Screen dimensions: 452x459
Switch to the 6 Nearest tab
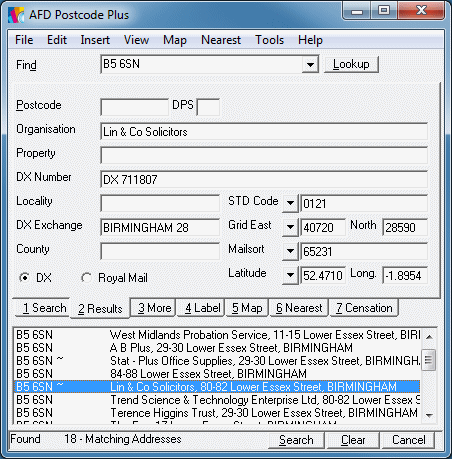point(299,308)
